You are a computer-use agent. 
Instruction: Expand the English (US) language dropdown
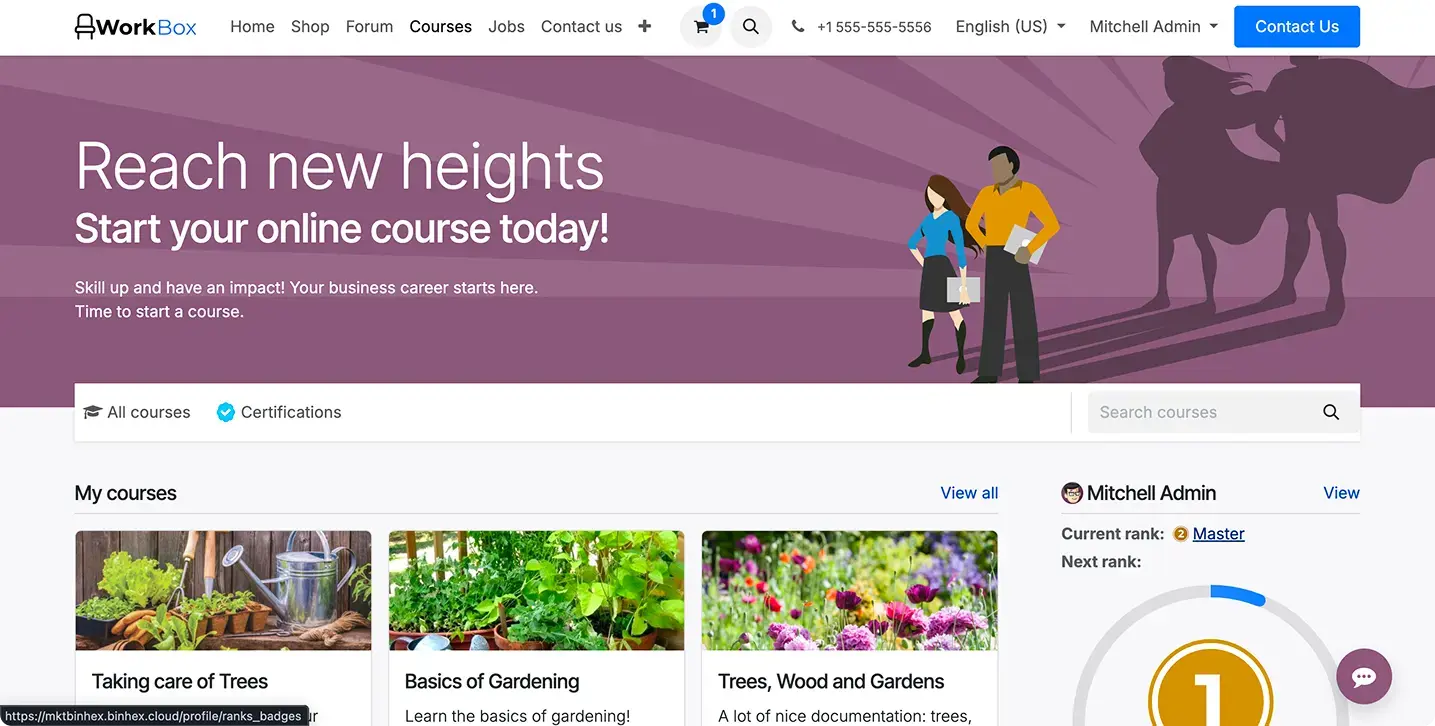pyautogui.click(x=1010, y=27)
